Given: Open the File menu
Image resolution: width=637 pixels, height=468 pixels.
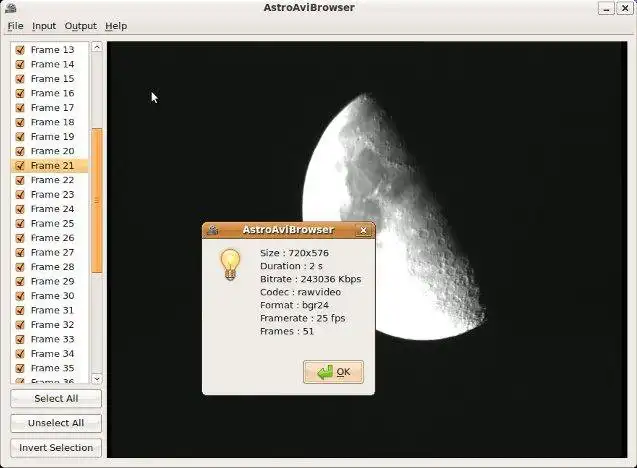Looking at the screenshot, I should click(x=15, y=26).
